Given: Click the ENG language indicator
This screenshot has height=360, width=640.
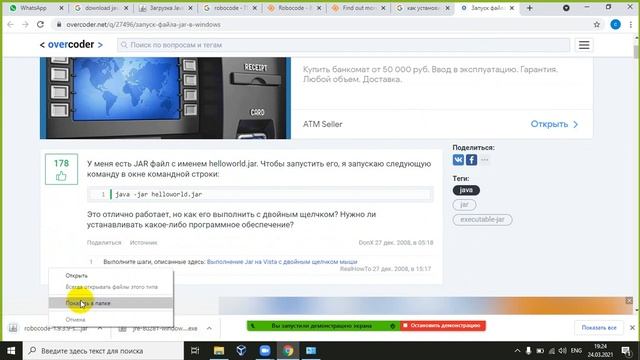Looking at the screenshot, I should coord(576,351).
